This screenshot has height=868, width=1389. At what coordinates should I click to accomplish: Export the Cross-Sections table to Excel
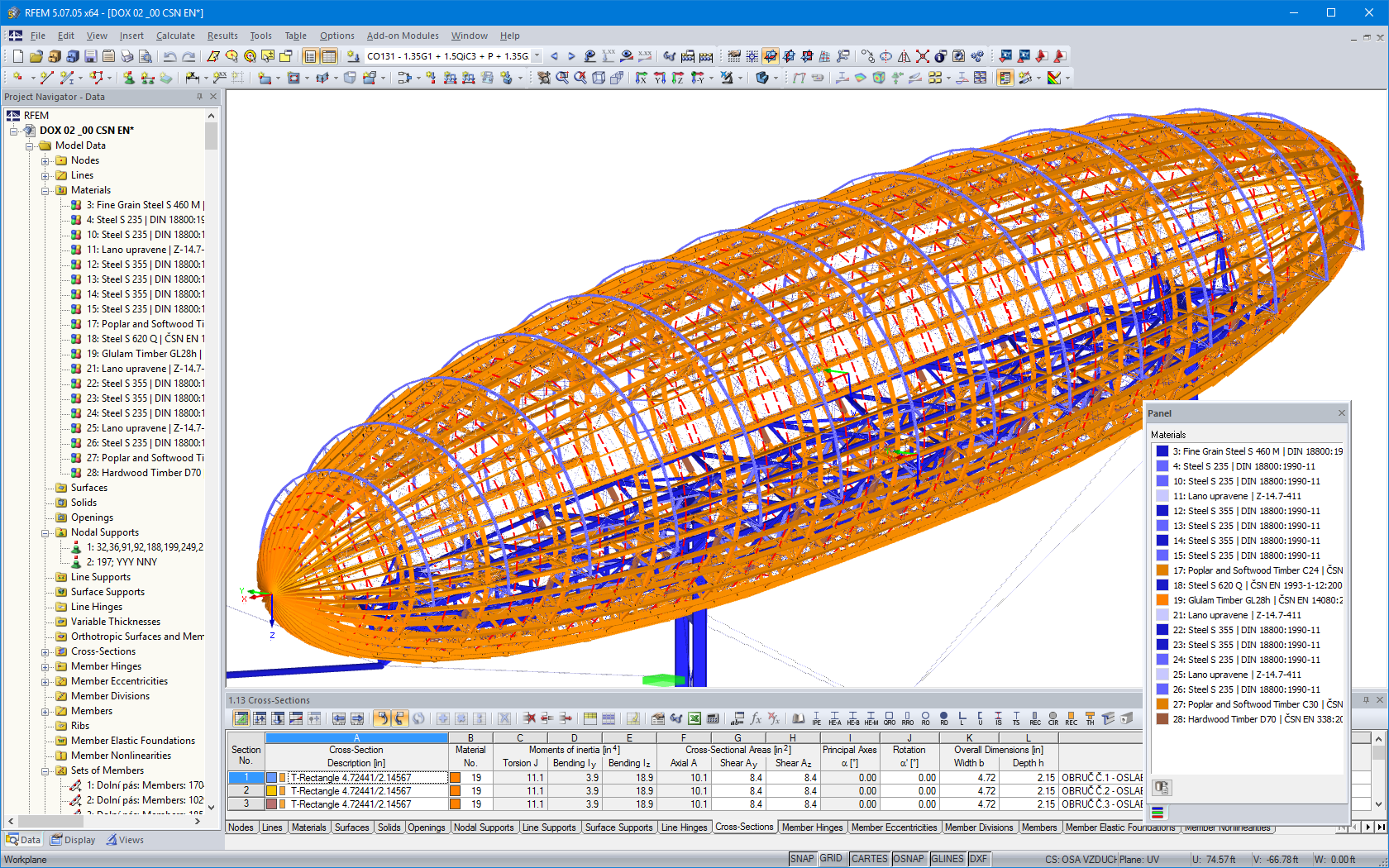coord(694,719)
